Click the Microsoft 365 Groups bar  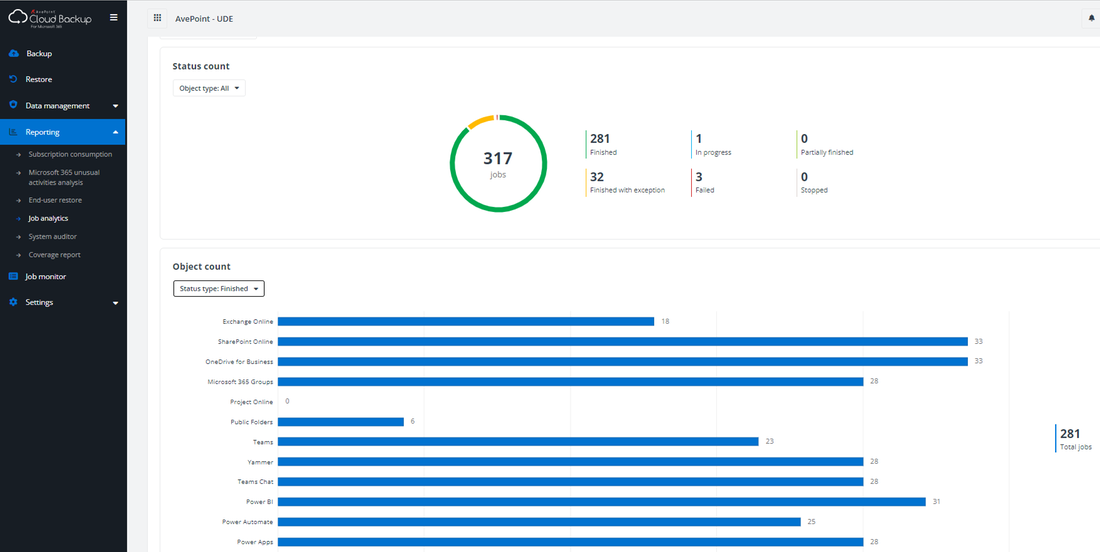click(x=570, y=382)
